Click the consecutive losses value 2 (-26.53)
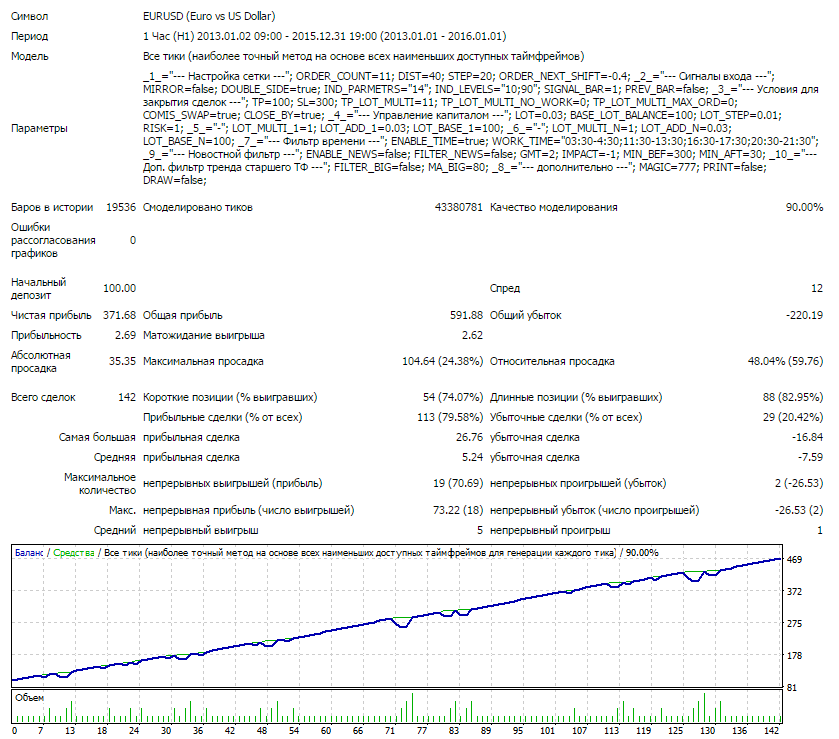Screen dimensions: 839x739 (x=799, y=483)
